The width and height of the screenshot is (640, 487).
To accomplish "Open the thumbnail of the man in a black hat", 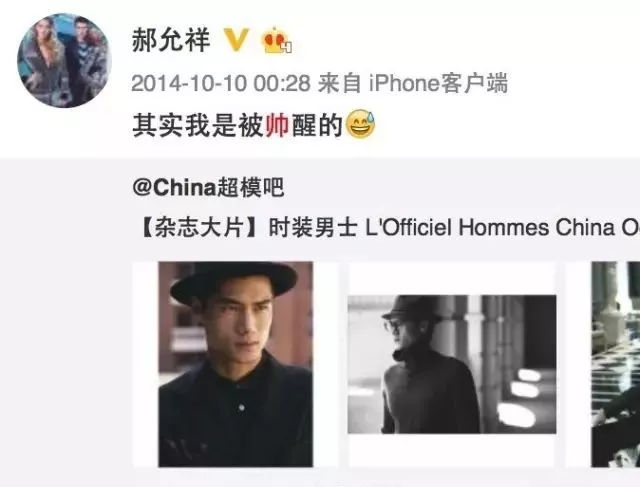I will point(236,364).
